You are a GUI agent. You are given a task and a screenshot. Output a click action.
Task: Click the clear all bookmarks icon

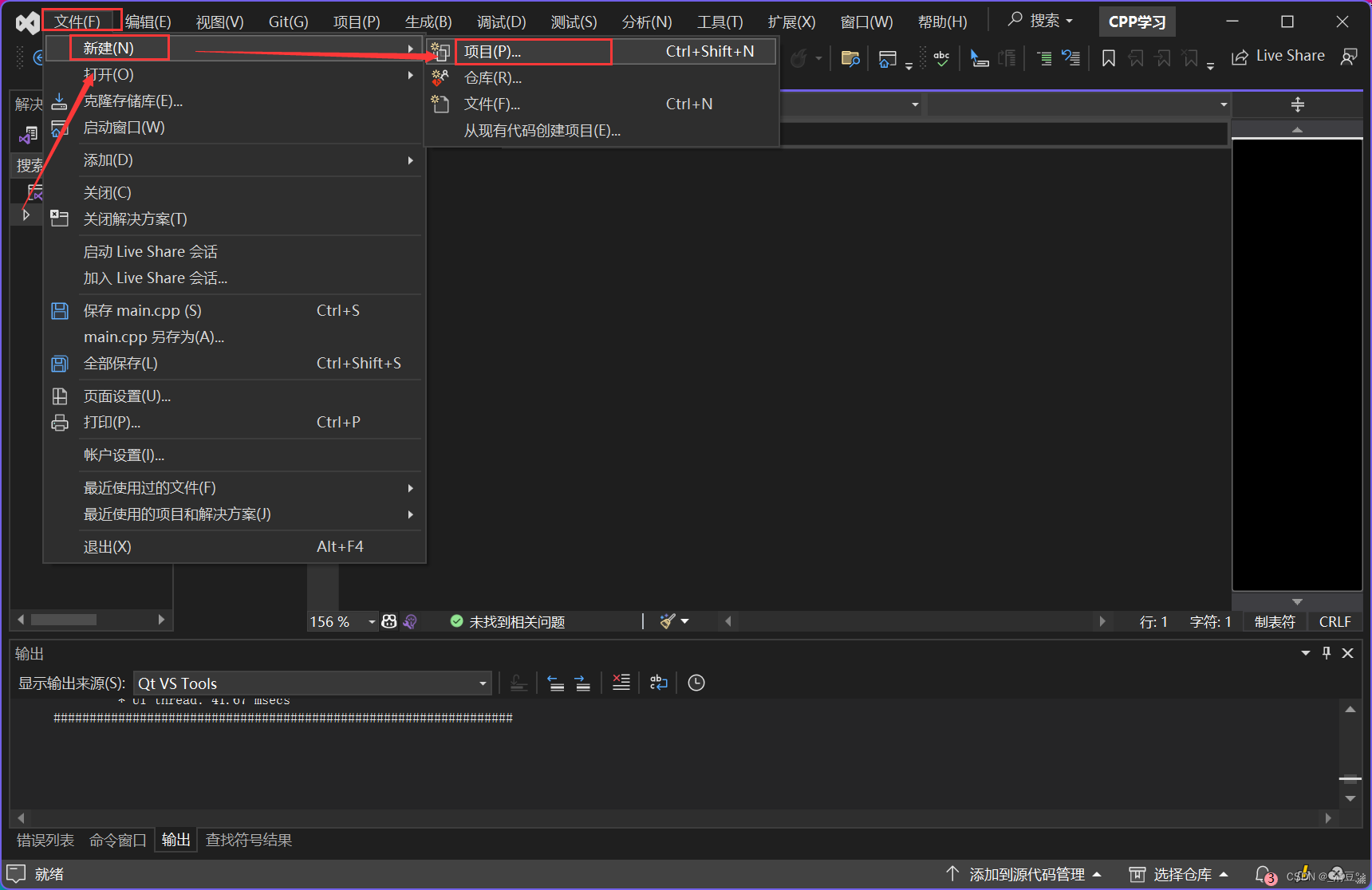coord(1190,58)
